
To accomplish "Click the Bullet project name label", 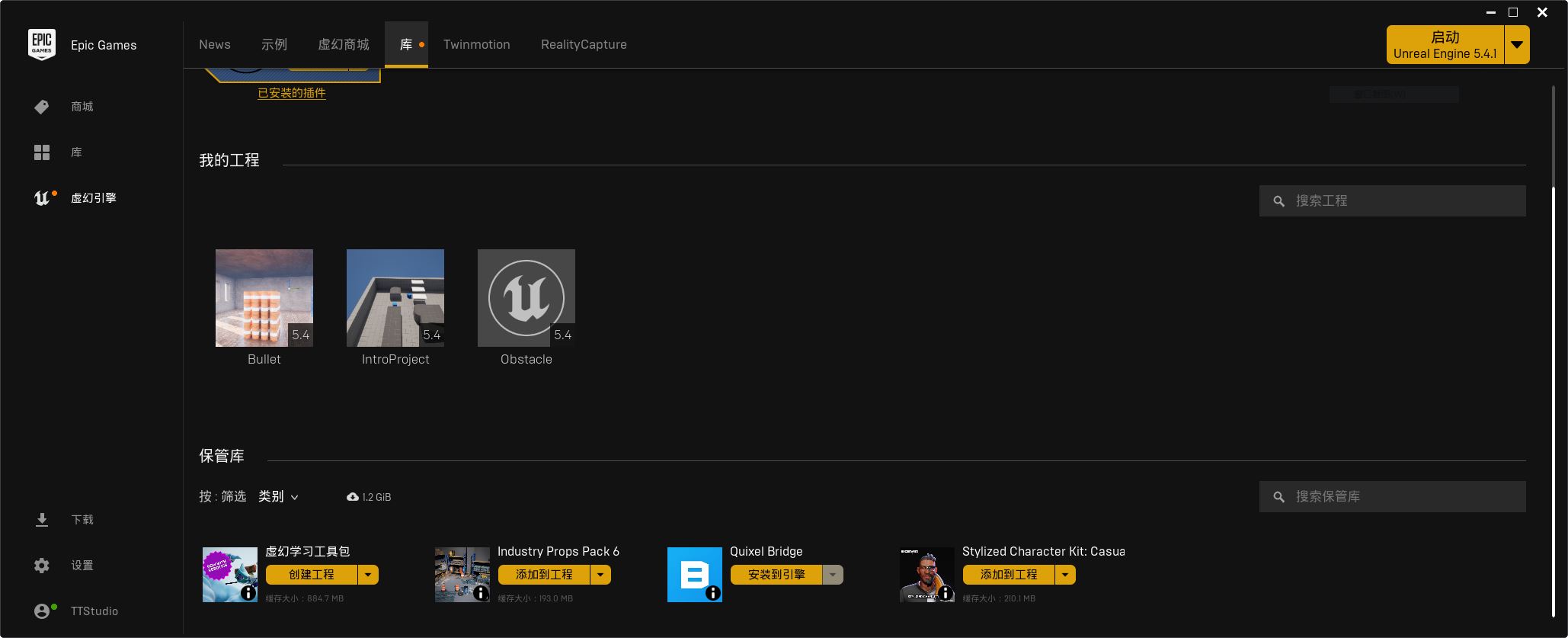I will click(264, 360).
